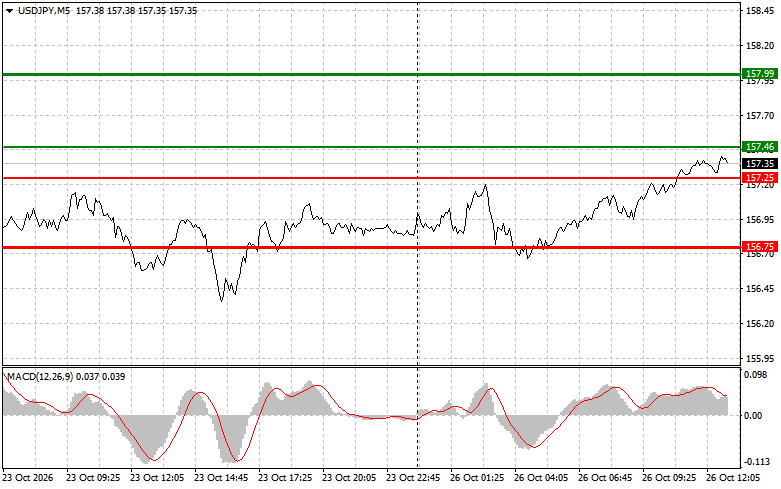Image resolution: width=781 pixels, height=489 pixels.
Task: Select the green 157.99 price level label
Action: (760, 74)
